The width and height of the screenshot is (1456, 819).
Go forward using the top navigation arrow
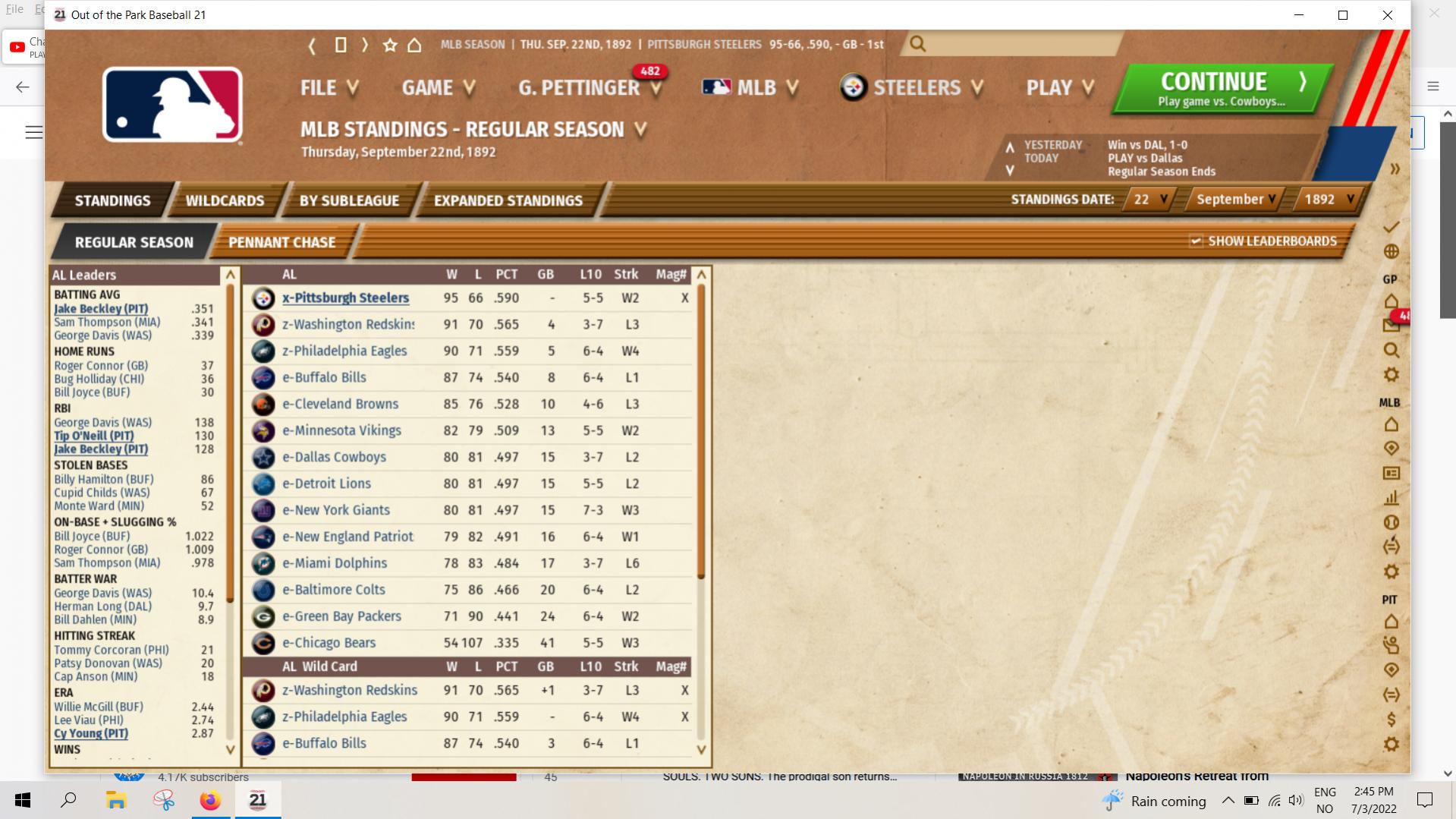coord(365,45)
